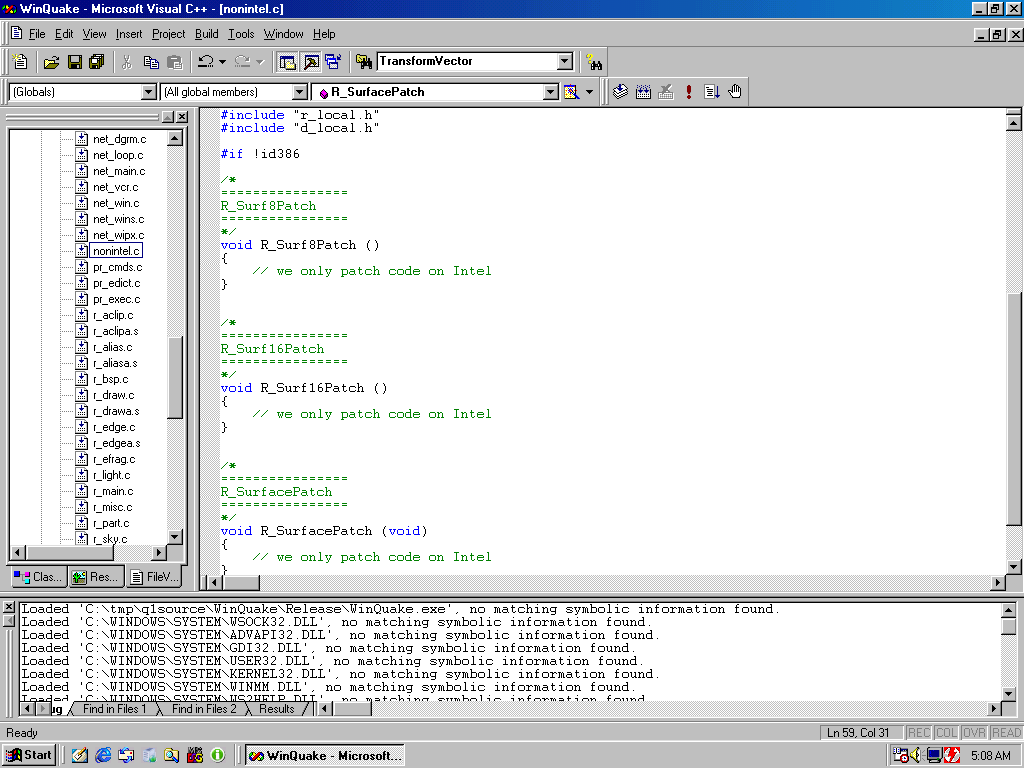Toggle the Workspace window button
The width and height of the screenshot is (1024, 768).
coord(287,61)
